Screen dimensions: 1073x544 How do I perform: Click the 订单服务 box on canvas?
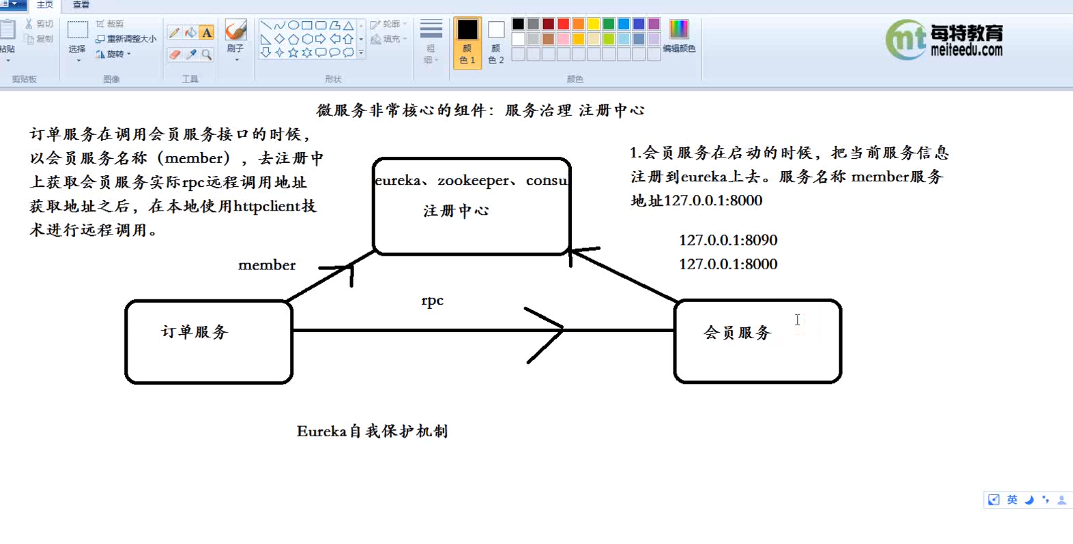tap(209, 341)
